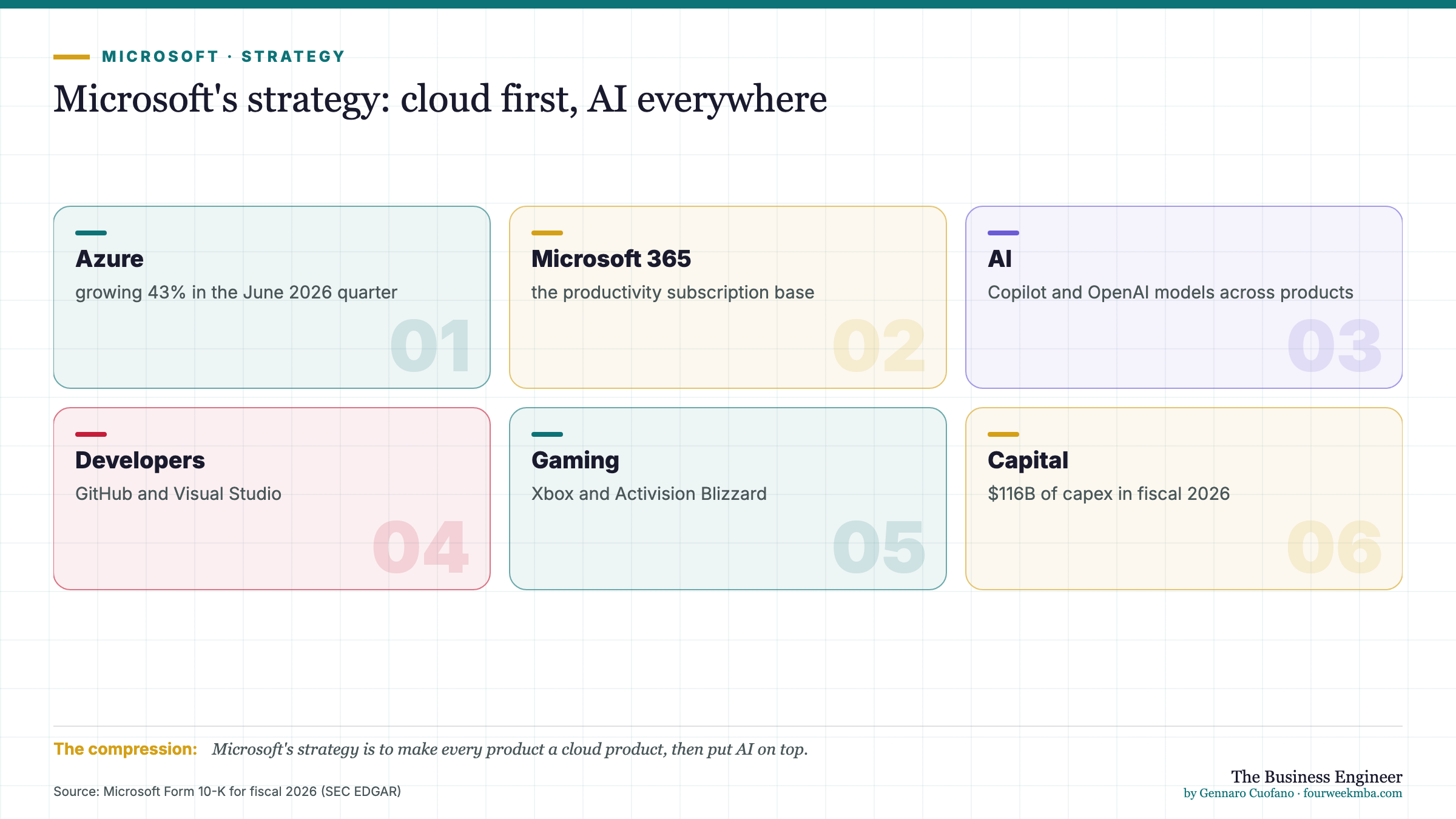Image resolution: width=1456 pixels, height=819 pixels.
Task: Select the 'MICROSOFT · STRATEGY' eyebrow label
Action: (223, 56)
